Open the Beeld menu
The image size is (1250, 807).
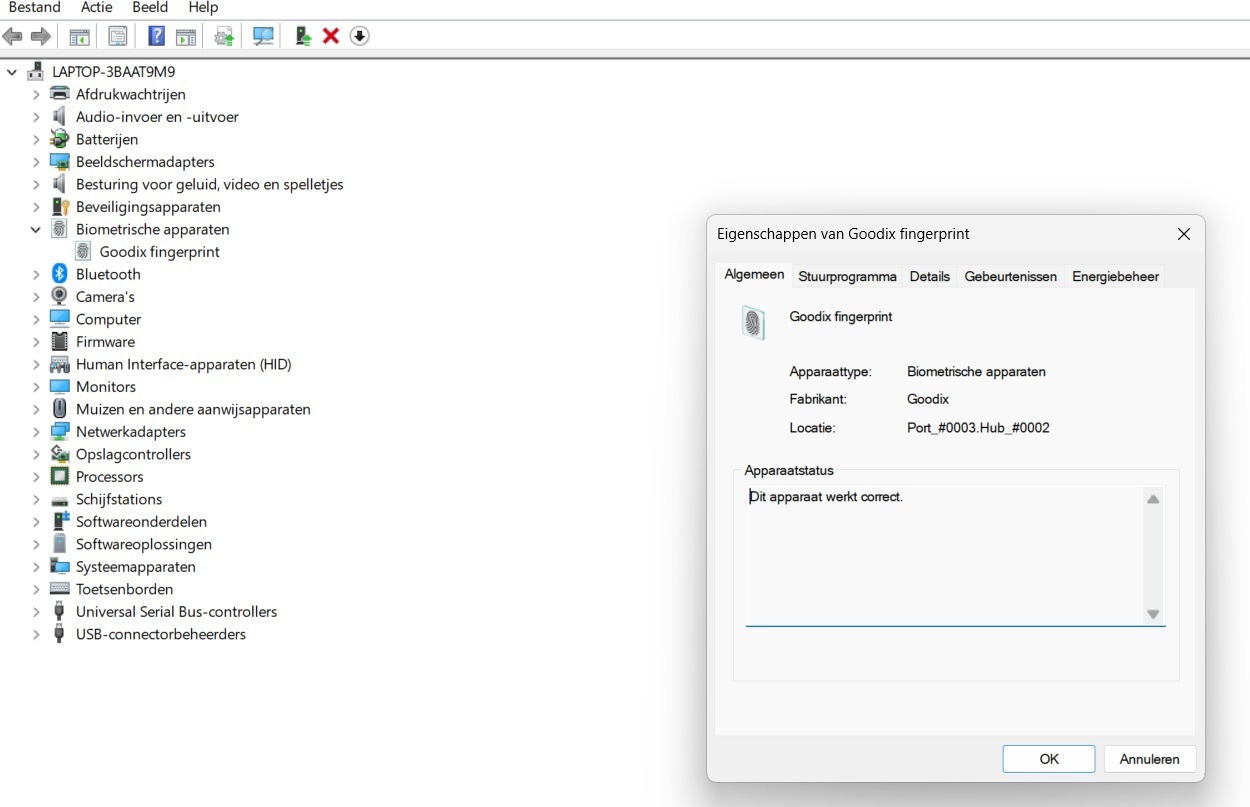coord(150,8)
